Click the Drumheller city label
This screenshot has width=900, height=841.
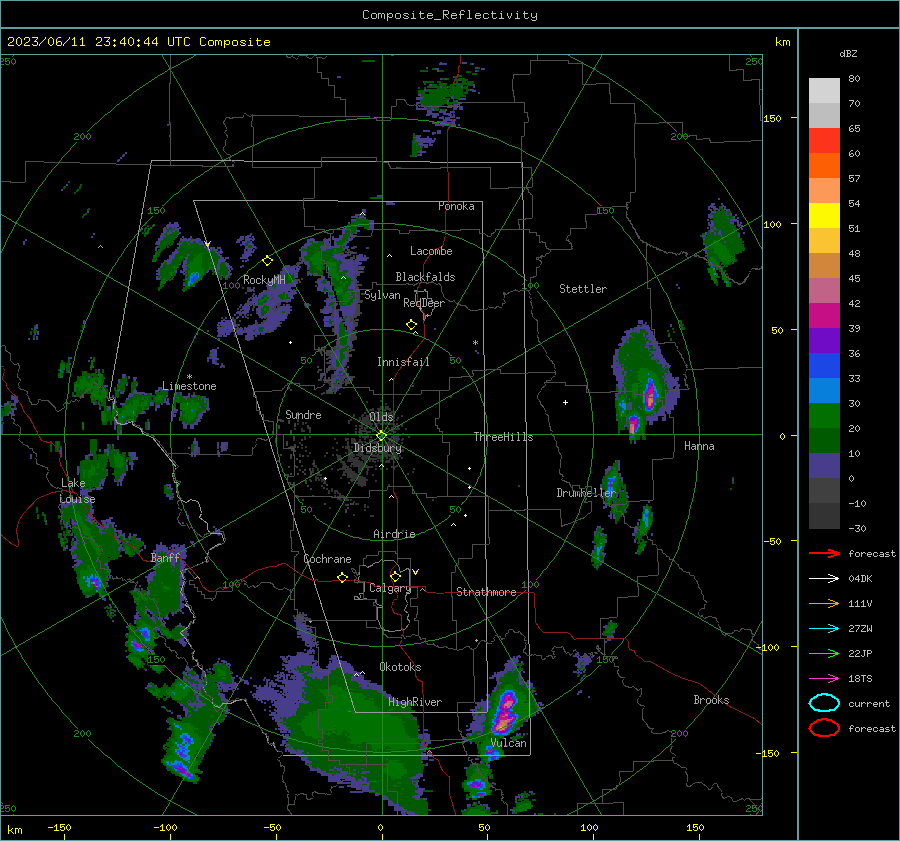(x=586, y=493)
